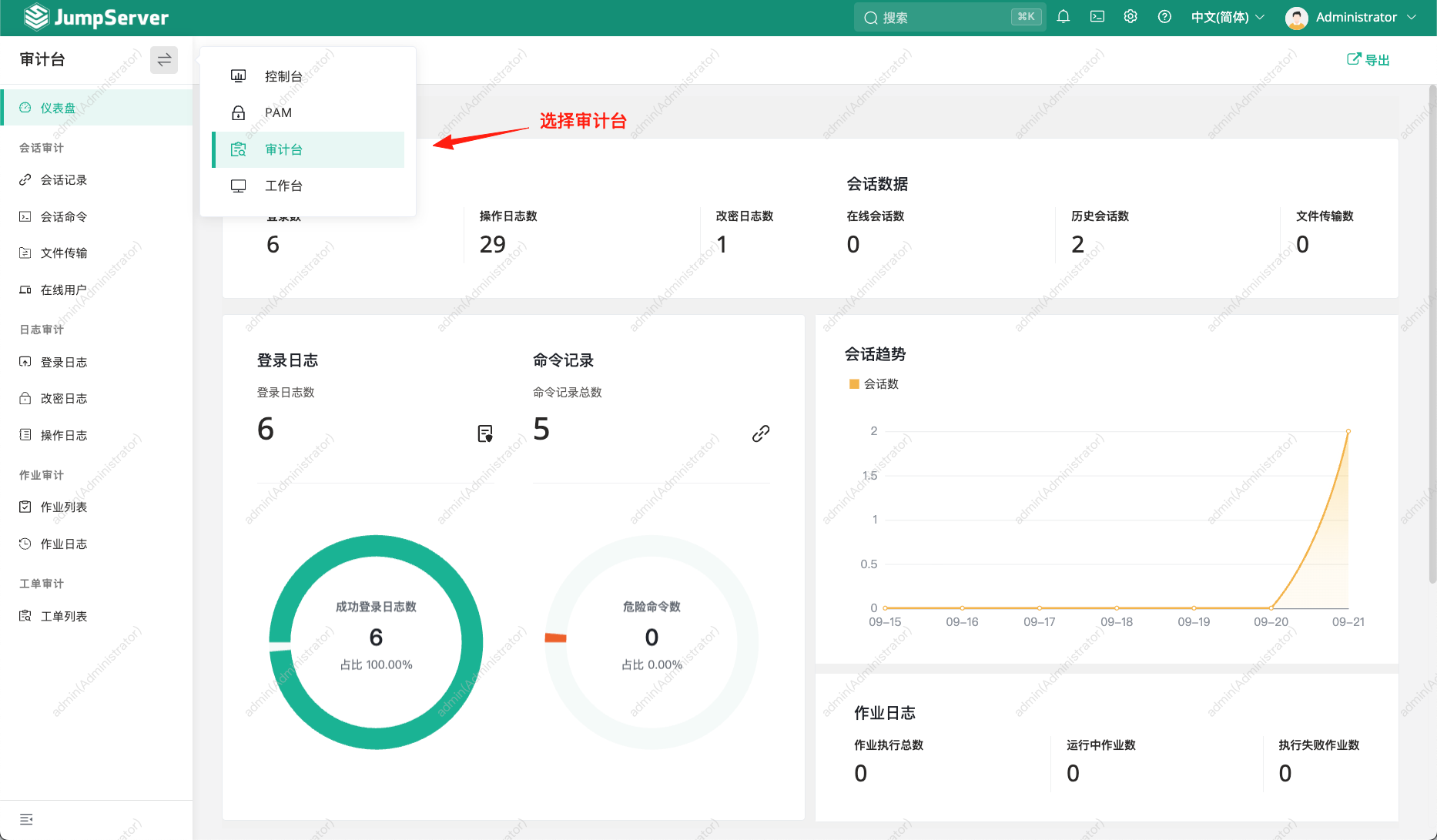Open the web terminal icon
Screen dimensions: 1437x840
pos(1097,17)
